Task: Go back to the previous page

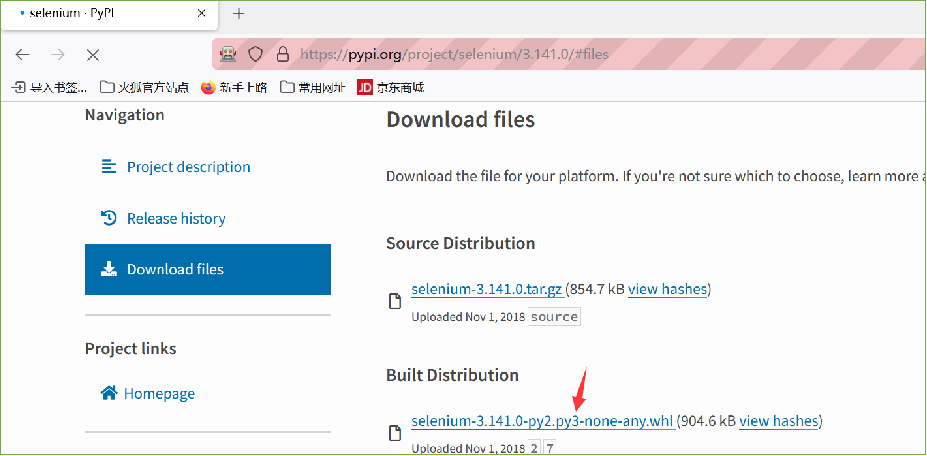Action: pyautogui.click(x=22, y=55)
